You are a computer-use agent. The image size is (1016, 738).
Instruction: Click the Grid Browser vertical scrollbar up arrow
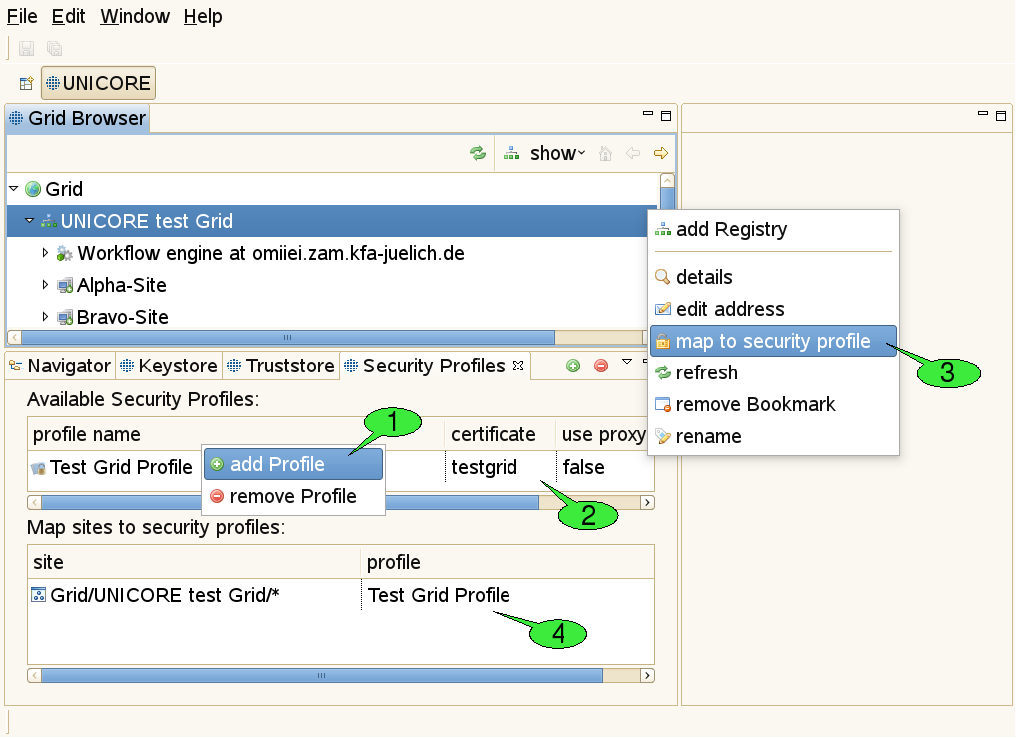(667, 180)
